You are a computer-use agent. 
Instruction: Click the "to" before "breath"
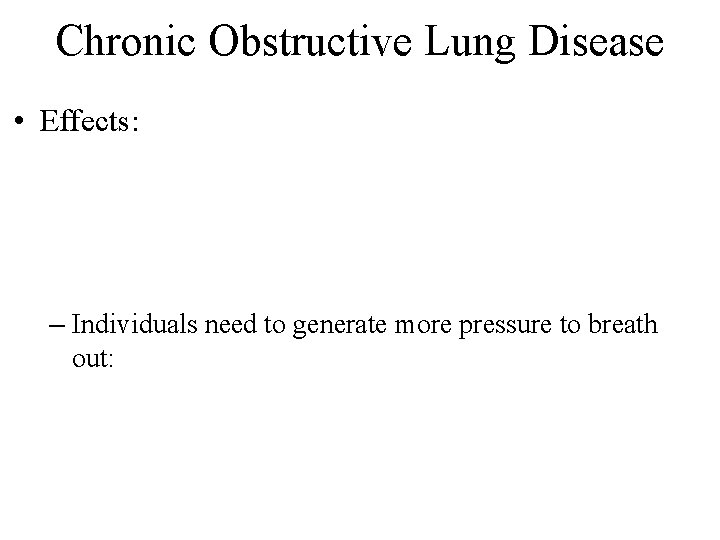click(570, 325)
